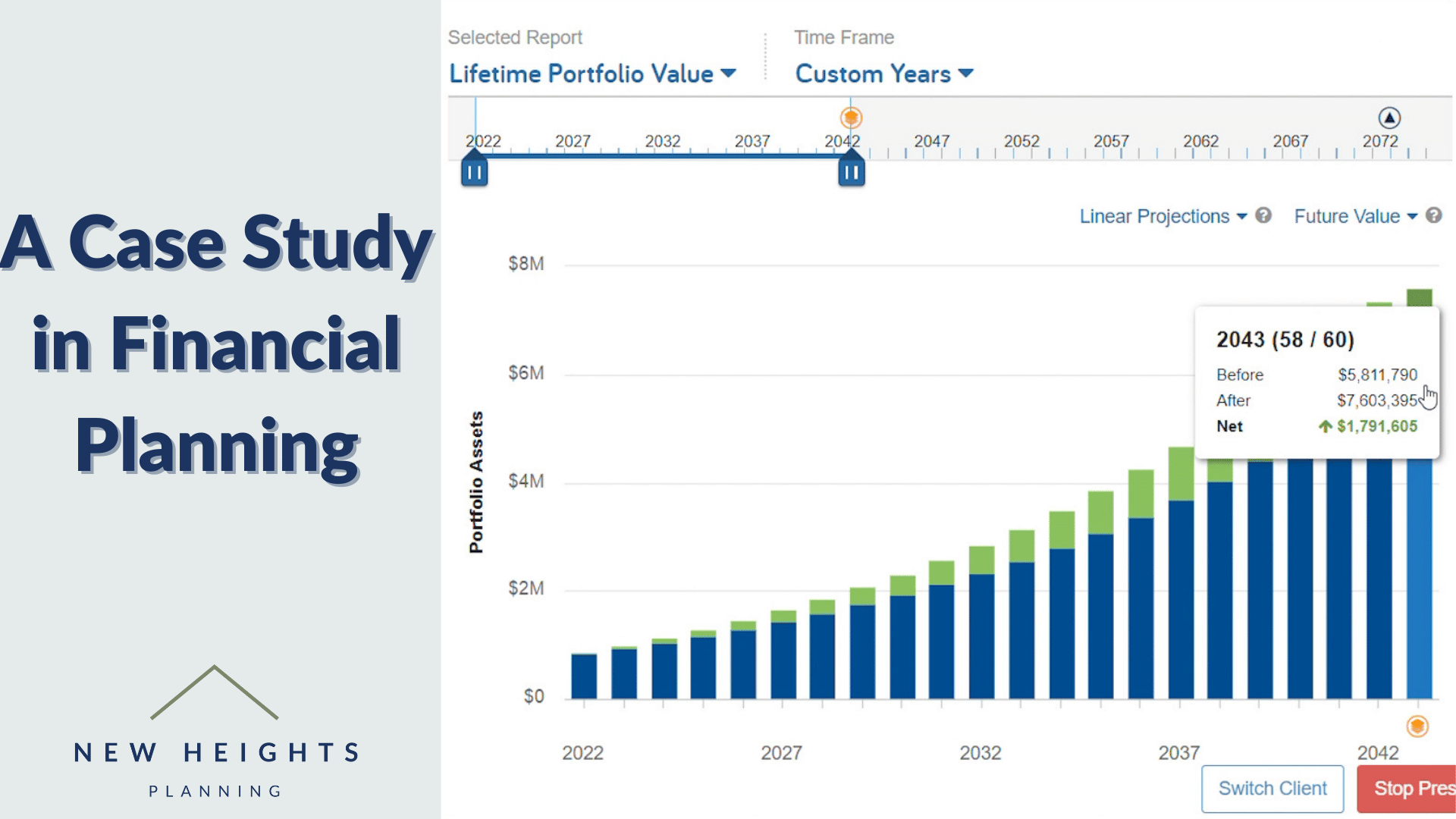Screen dimensions: 1456x819
Task: Click the Switch Client button
Action: 1272,789
